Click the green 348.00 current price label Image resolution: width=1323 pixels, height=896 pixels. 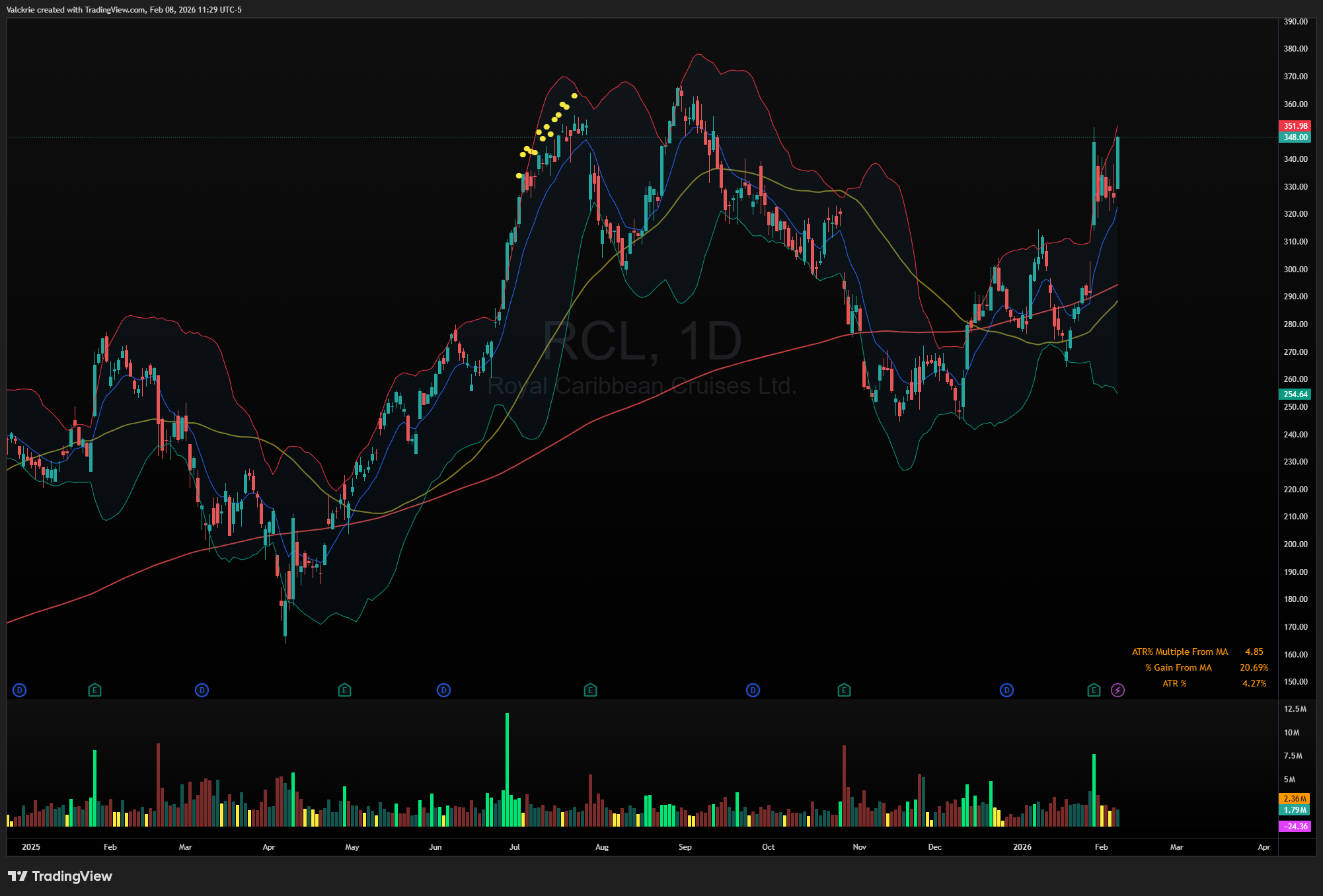point(1295,137)
